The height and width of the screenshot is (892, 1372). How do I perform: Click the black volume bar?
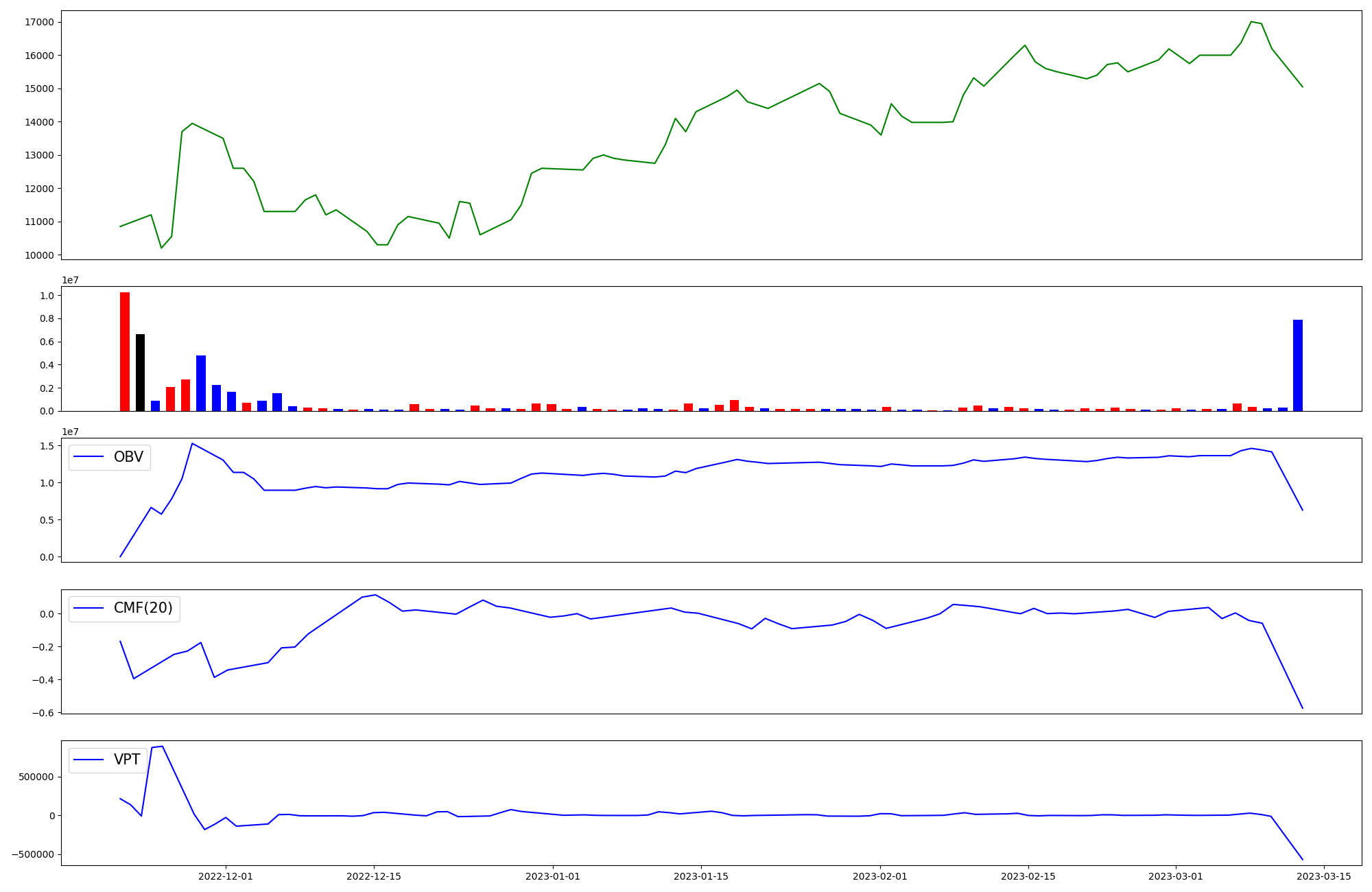[x=140, y=372]
